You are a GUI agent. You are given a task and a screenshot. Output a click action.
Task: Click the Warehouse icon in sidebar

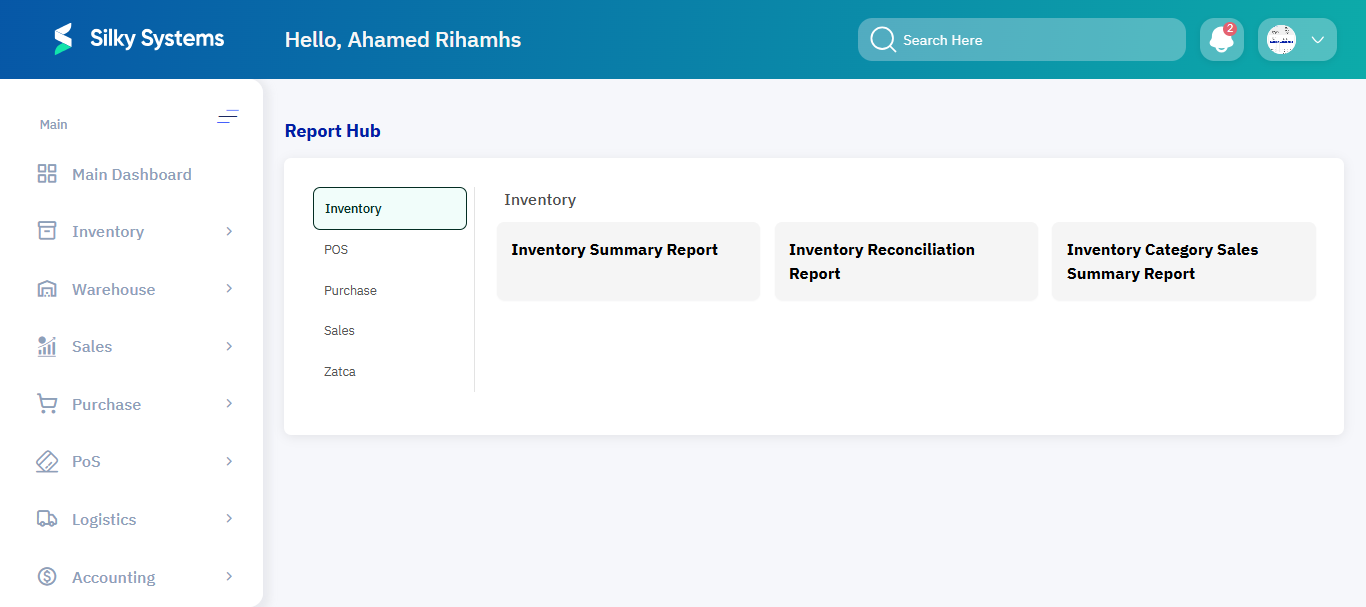[46, 288]
